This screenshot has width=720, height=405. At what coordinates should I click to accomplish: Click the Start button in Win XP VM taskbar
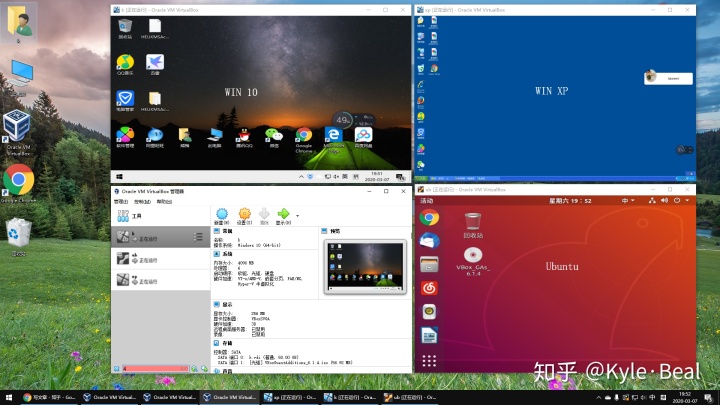(x=422, y=178)
